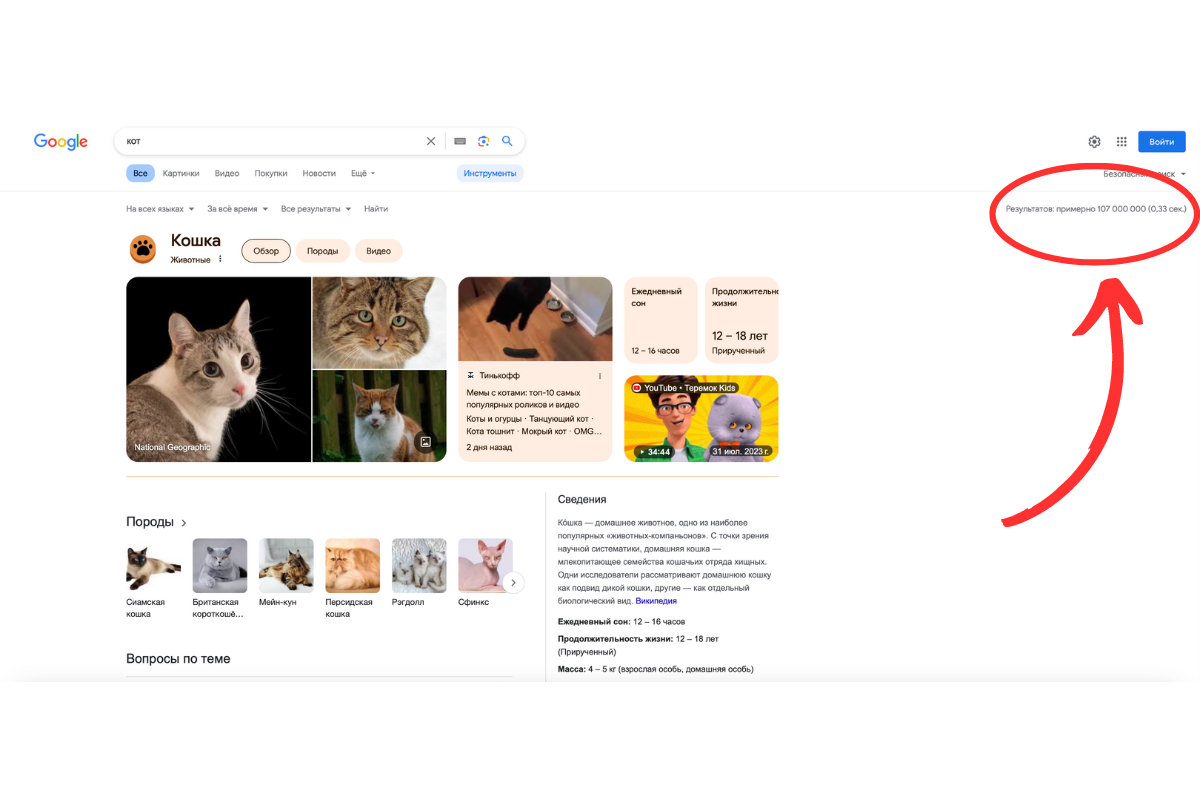Open Все результаты dropdown filter
1200x800 pixels.
[316, 209]
